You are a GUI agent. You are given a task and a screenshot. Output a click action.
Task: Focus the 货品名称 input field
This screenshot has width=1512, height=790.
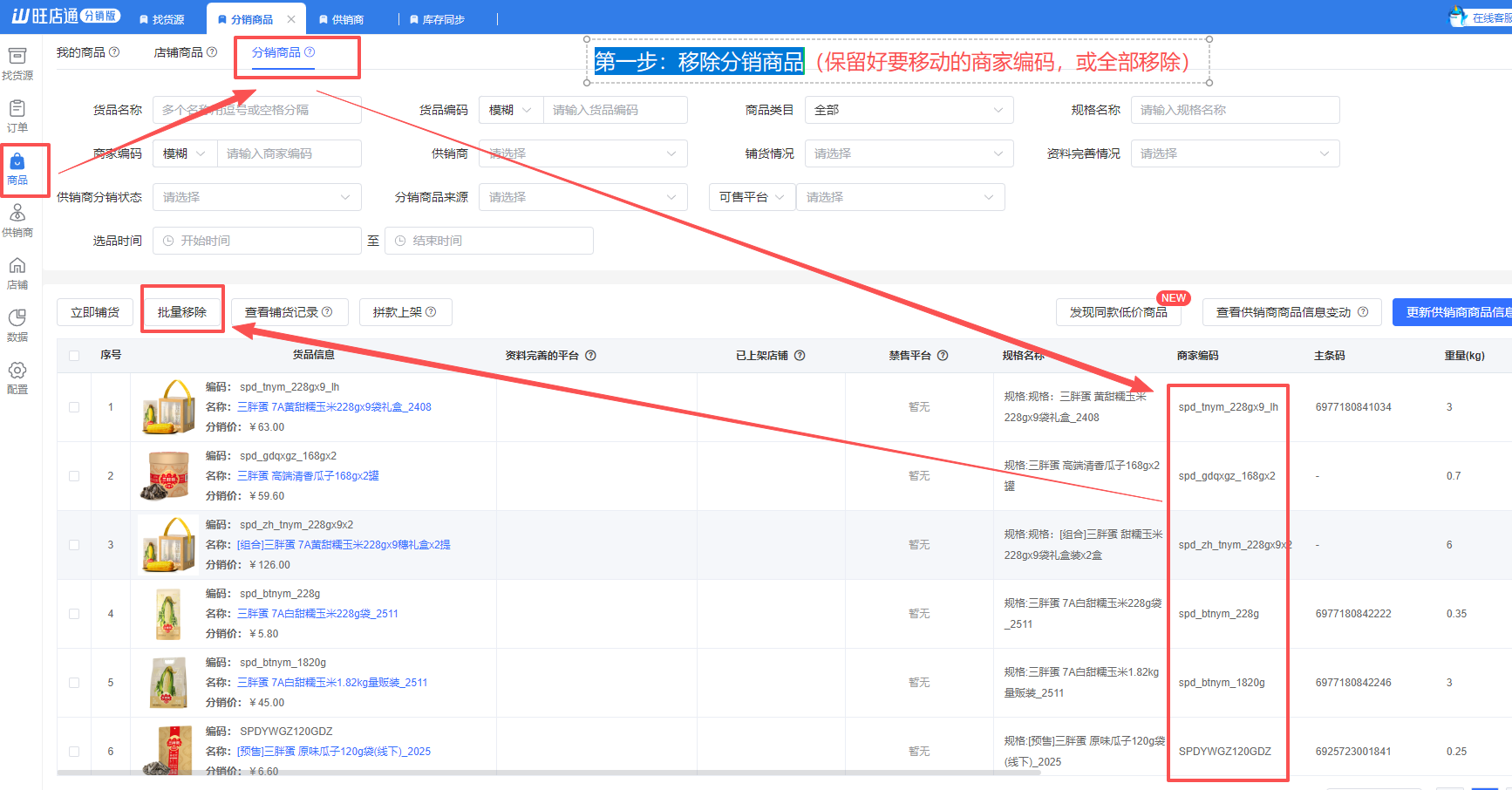click(x=256, y=110)
